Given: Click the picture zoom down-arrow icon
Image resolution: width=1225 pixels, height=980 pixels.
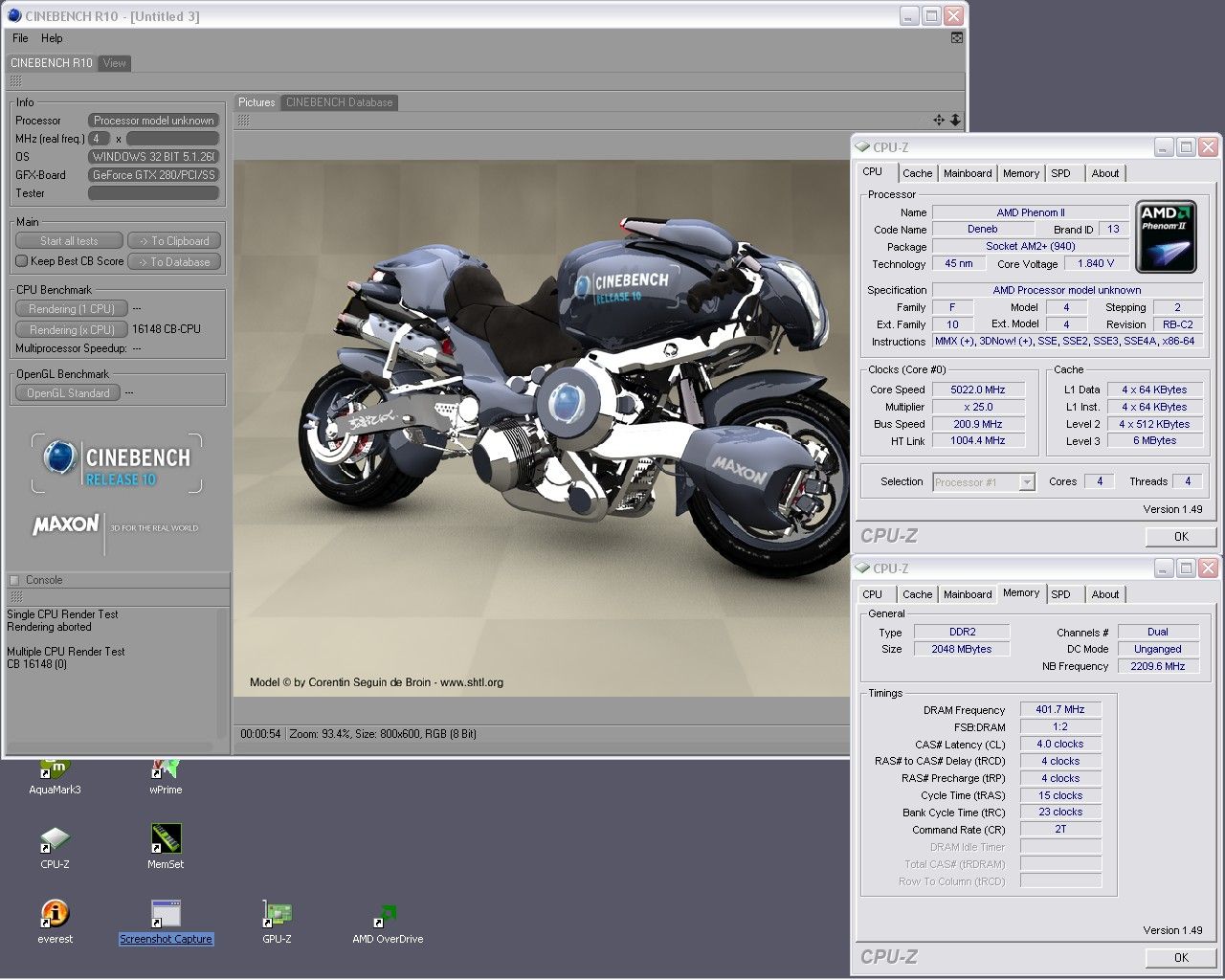Looking at the screenshot, I should 955,120.
